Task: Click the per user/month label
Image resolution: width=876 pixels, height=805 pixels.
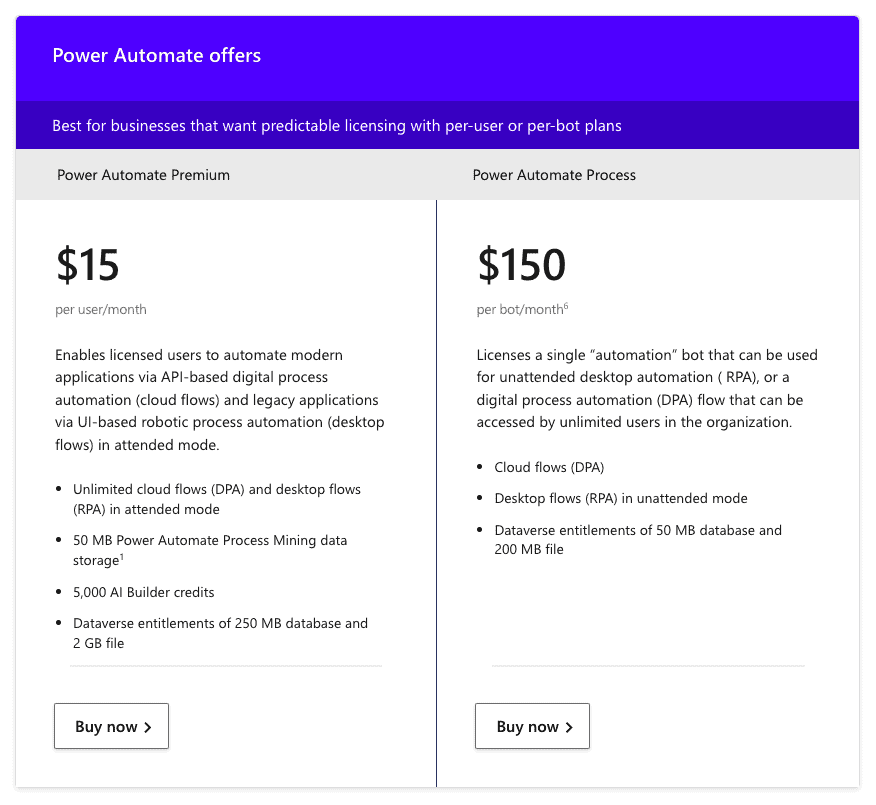Action: [x=101, y=310]
